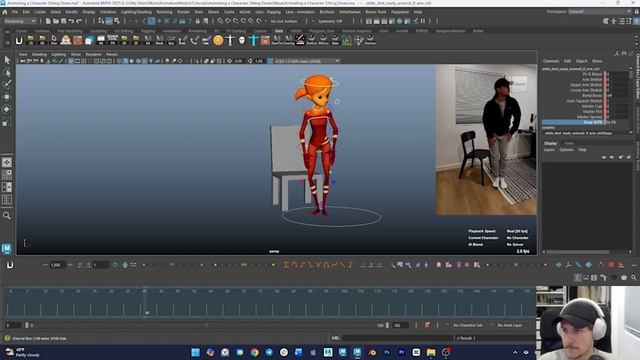Click the viewport gamma value field
Screen dimensions: 640x360
[x=259, y=61]
